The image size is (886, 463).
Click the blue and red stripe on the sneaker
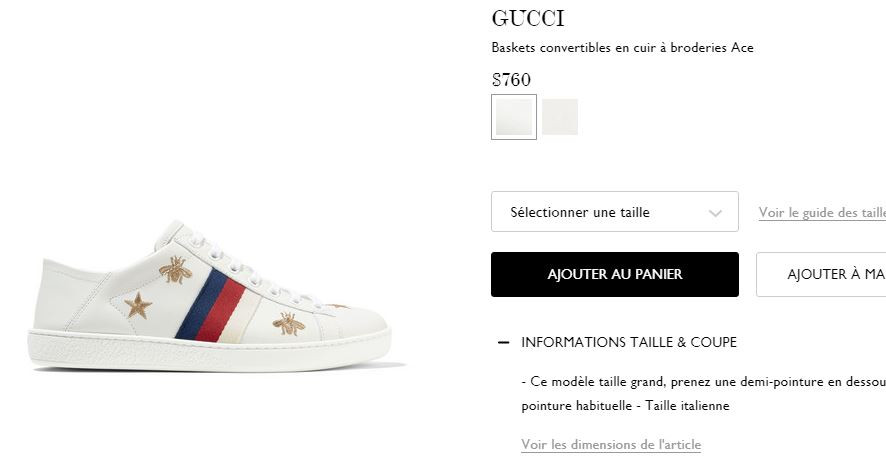(x=211, y=305)
